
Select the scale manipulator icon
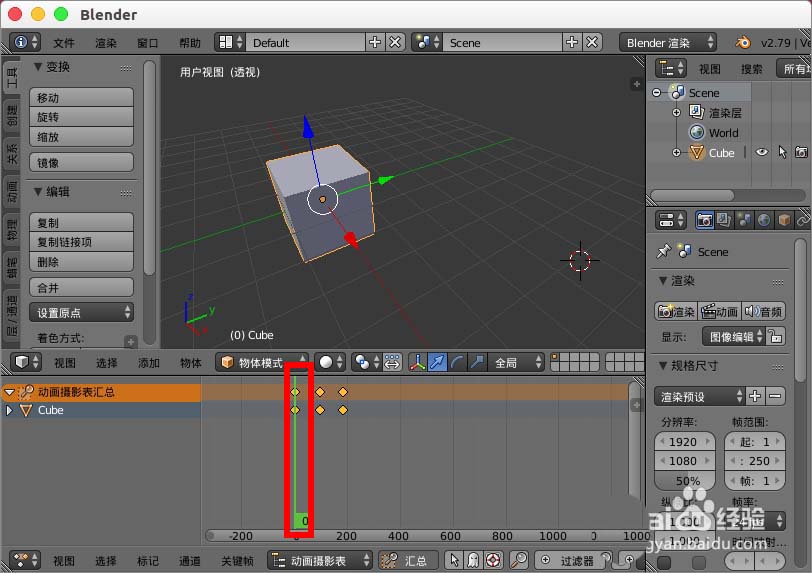pos(477,362)
